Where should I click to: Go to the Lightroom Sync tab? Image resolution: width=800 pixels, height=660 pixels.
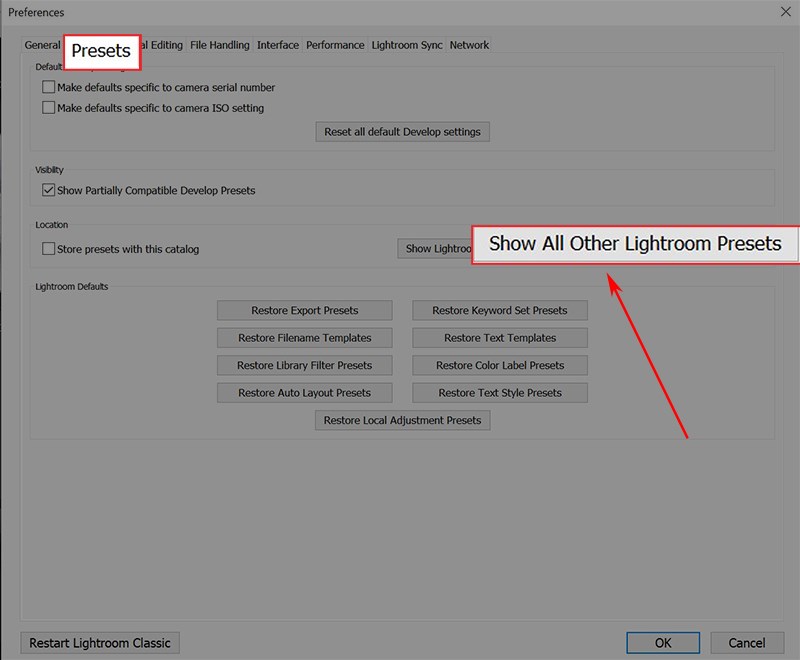point(407,45)
